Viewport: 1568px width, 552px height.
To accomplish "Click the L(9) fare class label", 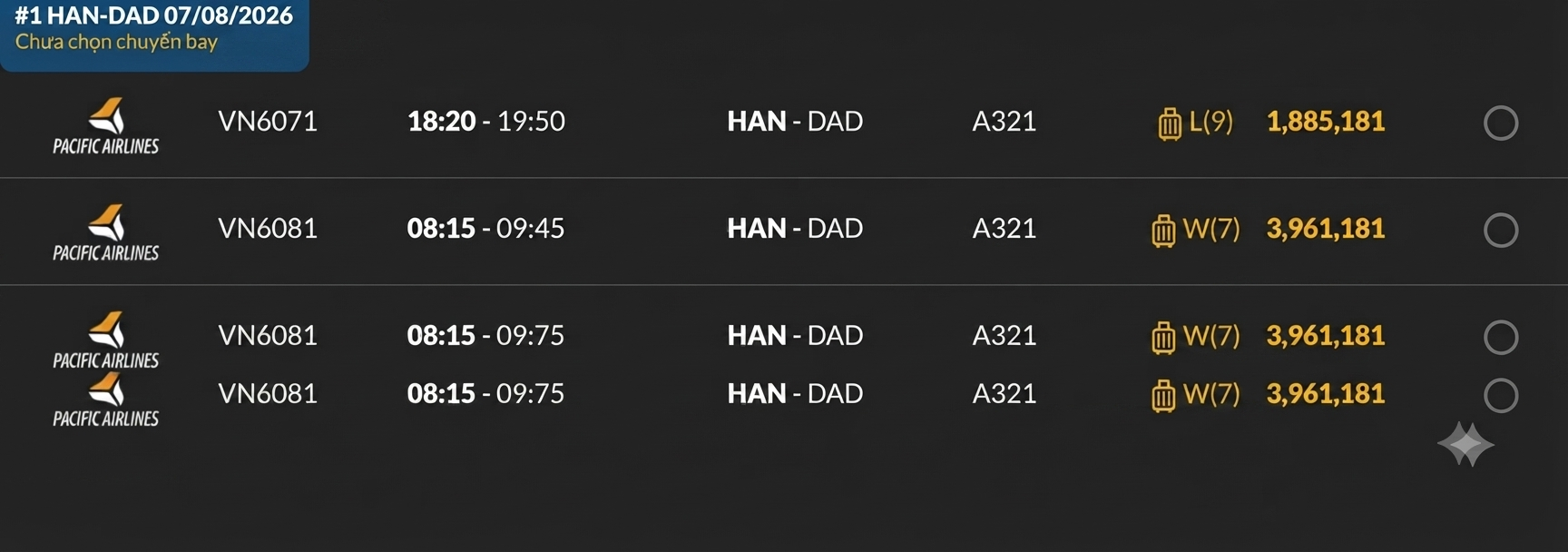I will point(1211,121).
